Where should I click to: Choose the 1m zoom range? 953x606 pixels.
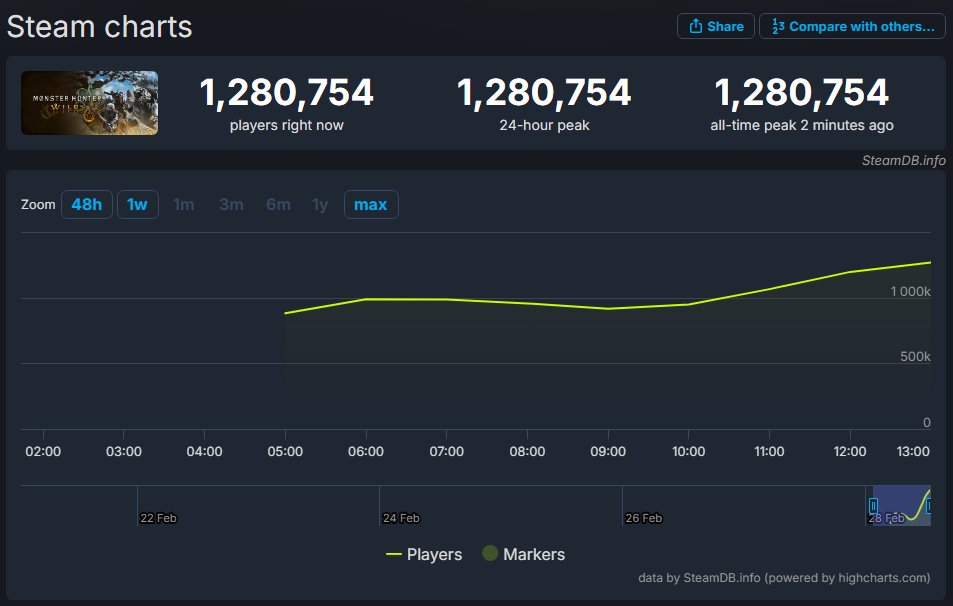184,204
